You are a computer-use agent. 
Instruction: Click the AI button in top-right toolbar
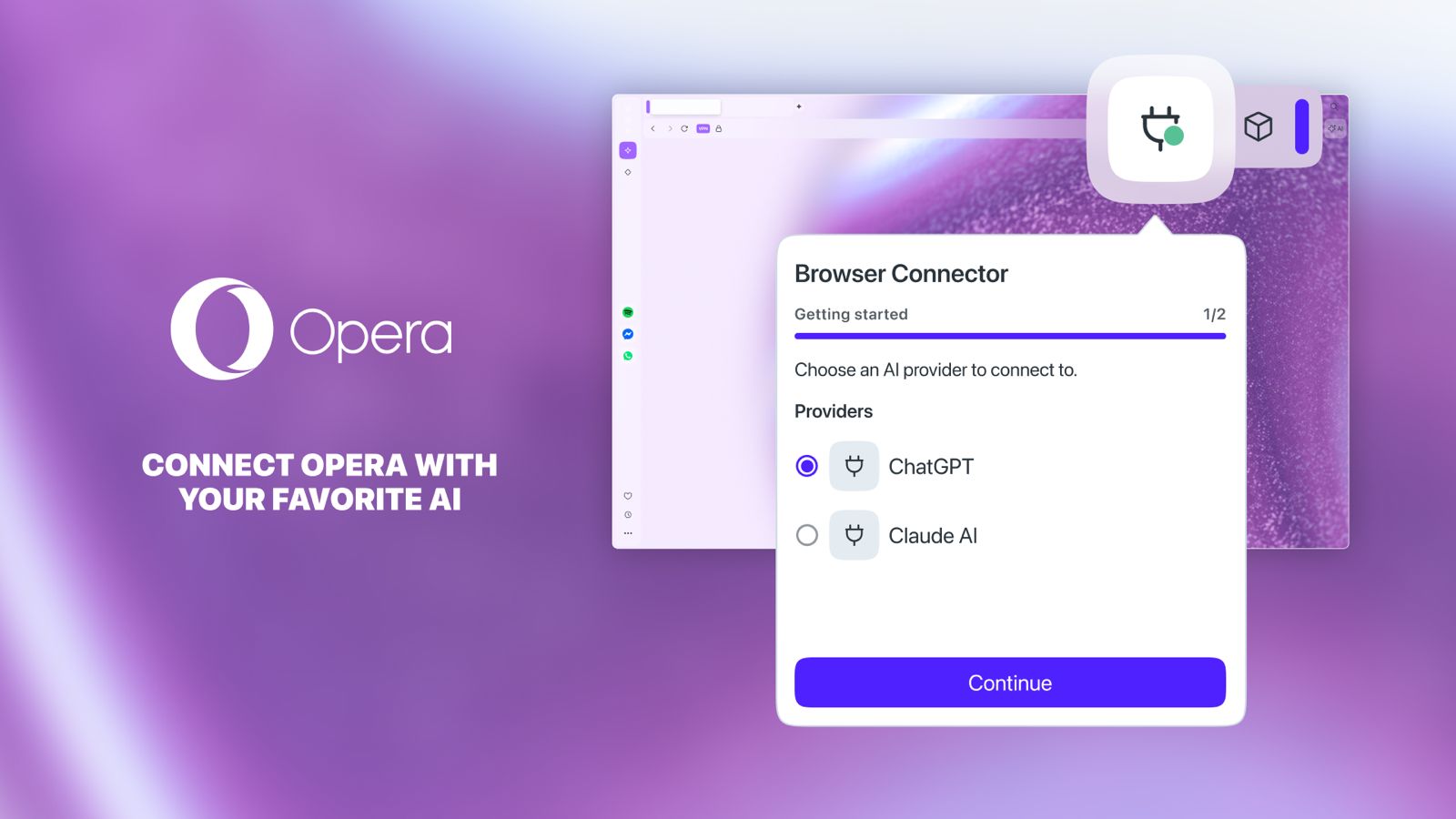1335,128
